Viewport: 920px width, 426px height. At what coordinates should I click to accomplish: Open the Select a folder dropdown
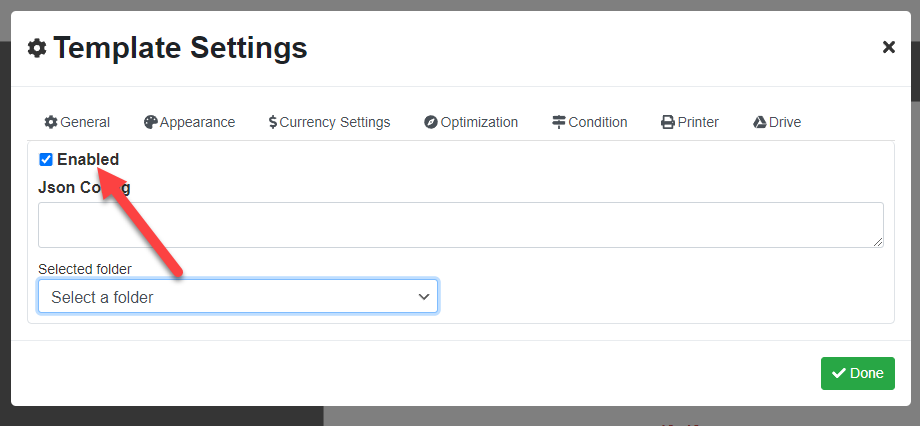[x=238, y=296]
